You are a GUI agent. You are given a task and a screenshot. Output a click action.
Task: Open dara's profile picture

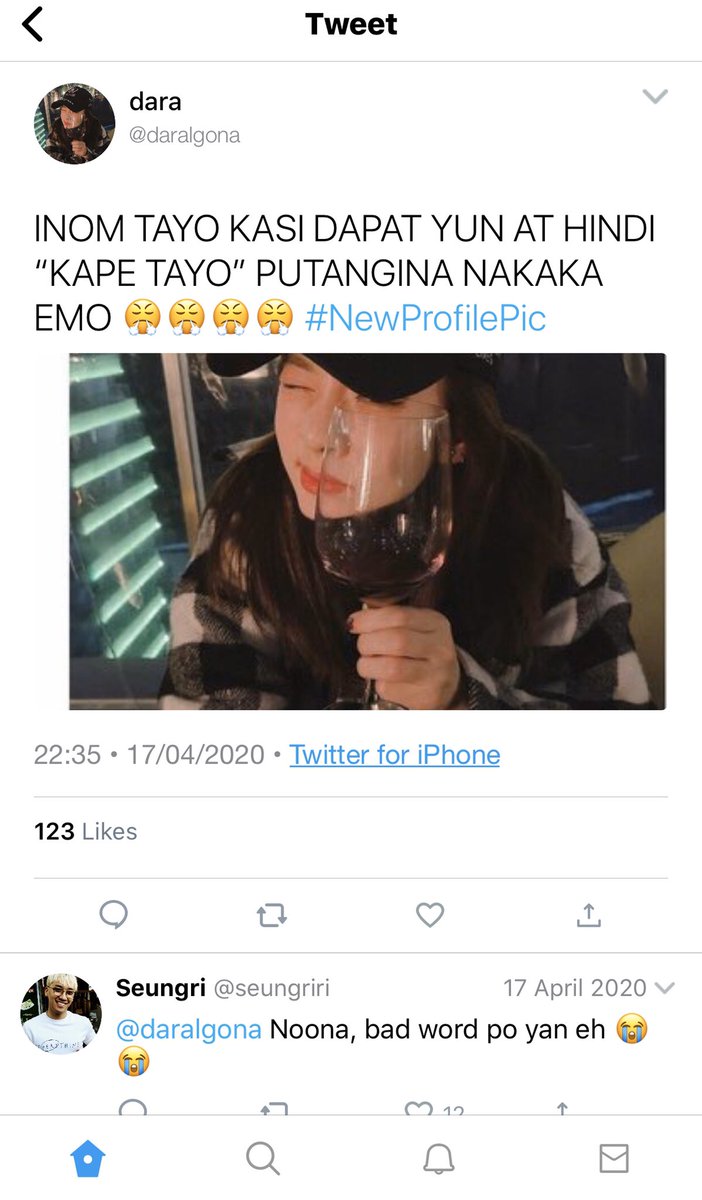(75, 123)
